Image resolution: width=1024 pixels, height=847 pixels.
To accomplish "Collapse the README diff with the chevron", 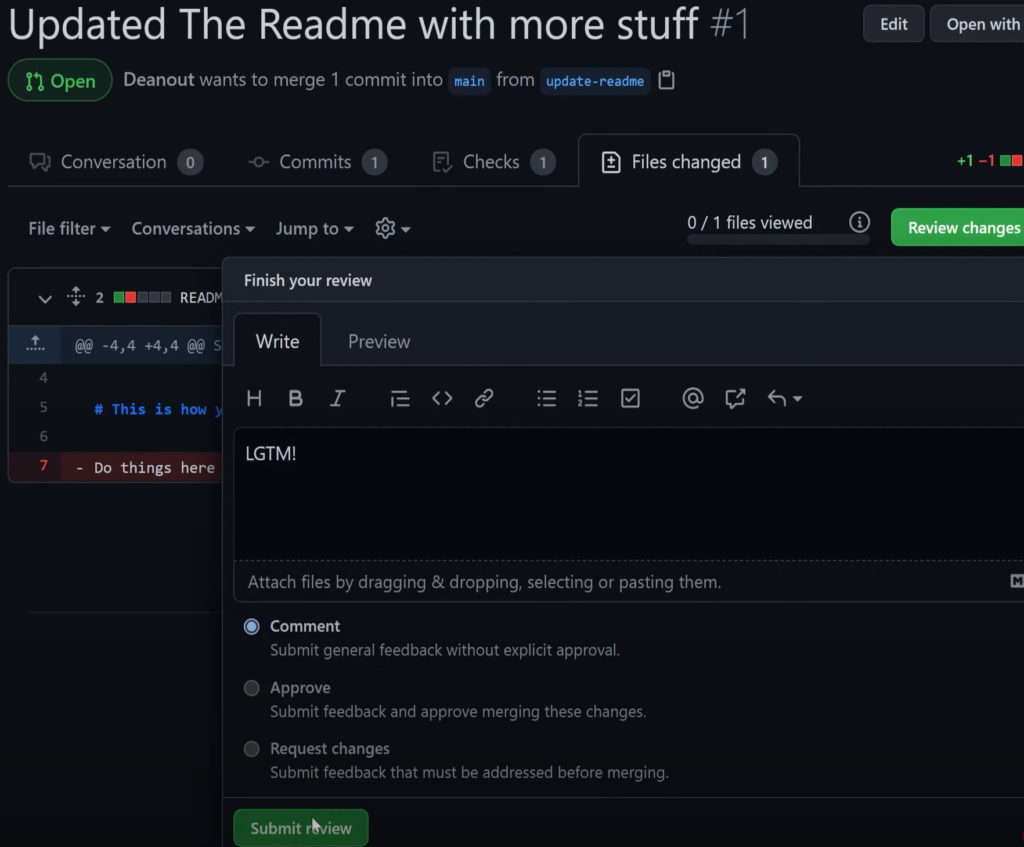I will click(x=45, y=298).
